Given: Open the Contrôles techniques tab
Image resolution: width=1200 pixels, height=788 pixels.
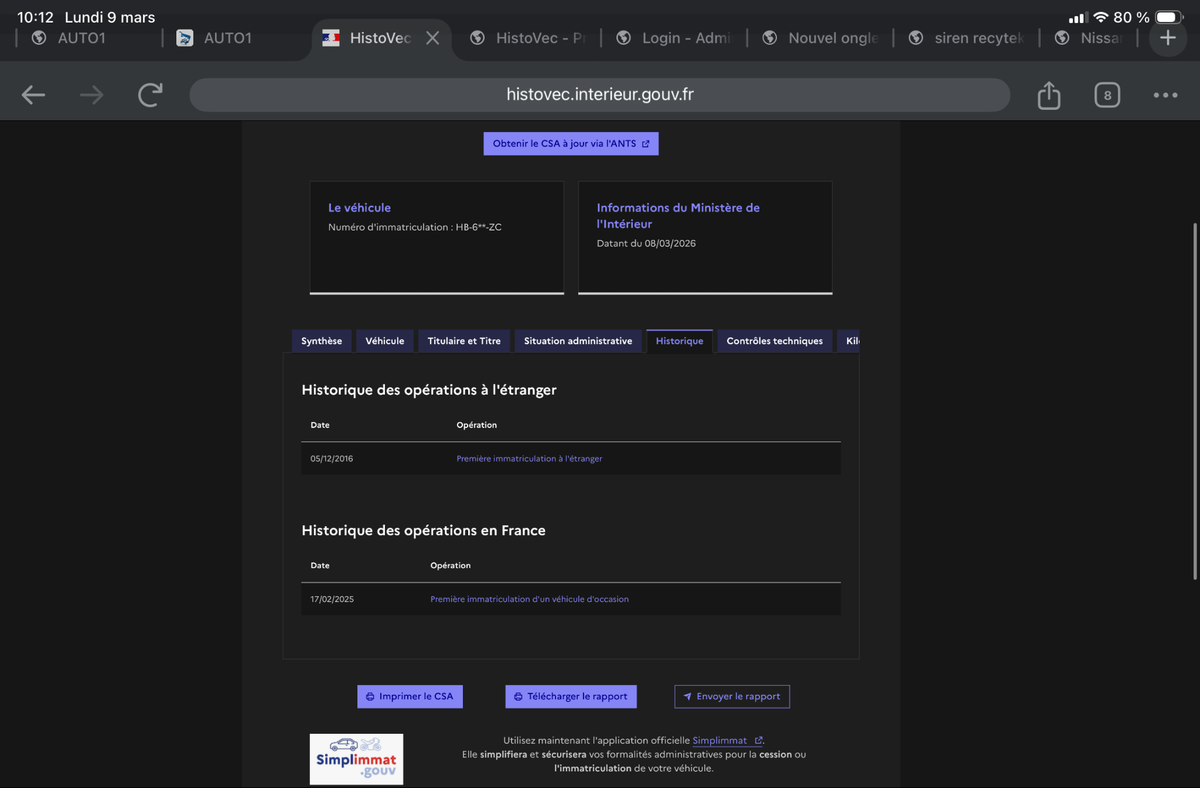Looking at the screenshot, I should click(775, 341).
